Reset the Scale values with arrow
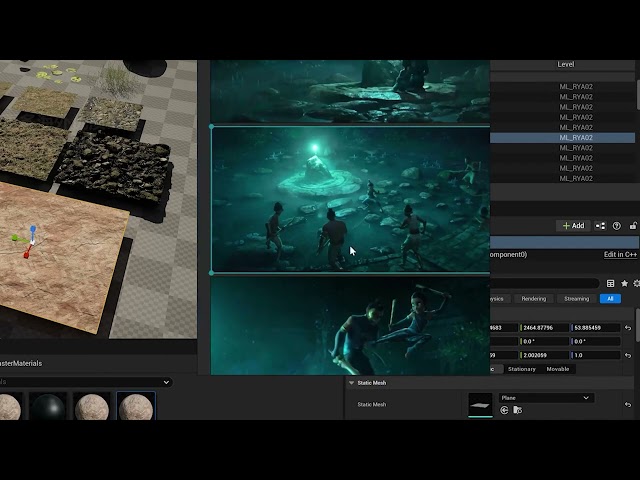Viewport: 640px width, 480px height. (x=628, y=356)
